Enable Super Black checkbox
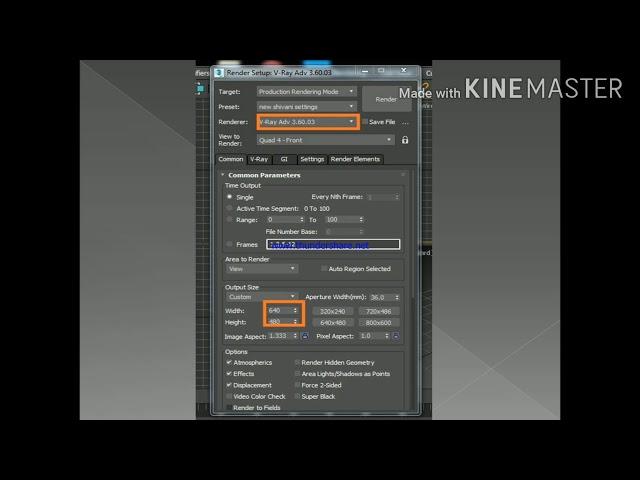The image size is (640, 480). click(x=297, y=396)
